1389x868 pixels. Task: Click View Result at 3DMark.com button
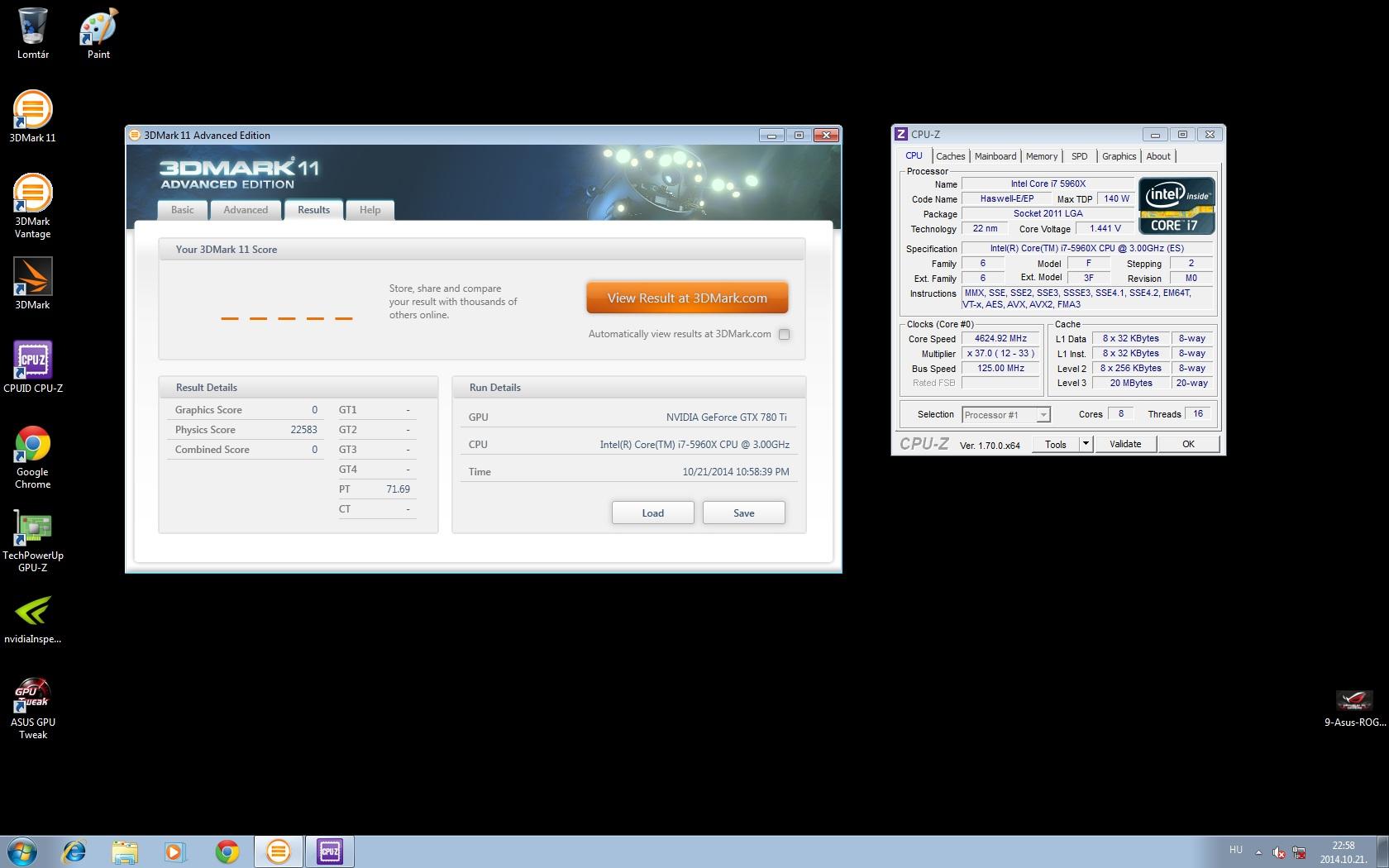pos(687,298)
